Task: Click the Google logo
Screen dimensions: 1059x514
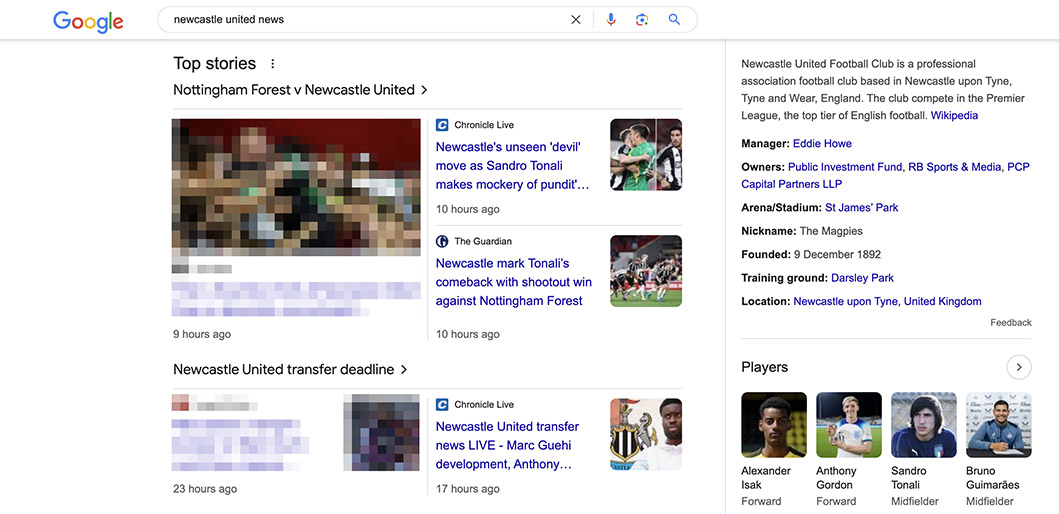Action: tap(88, 21)
